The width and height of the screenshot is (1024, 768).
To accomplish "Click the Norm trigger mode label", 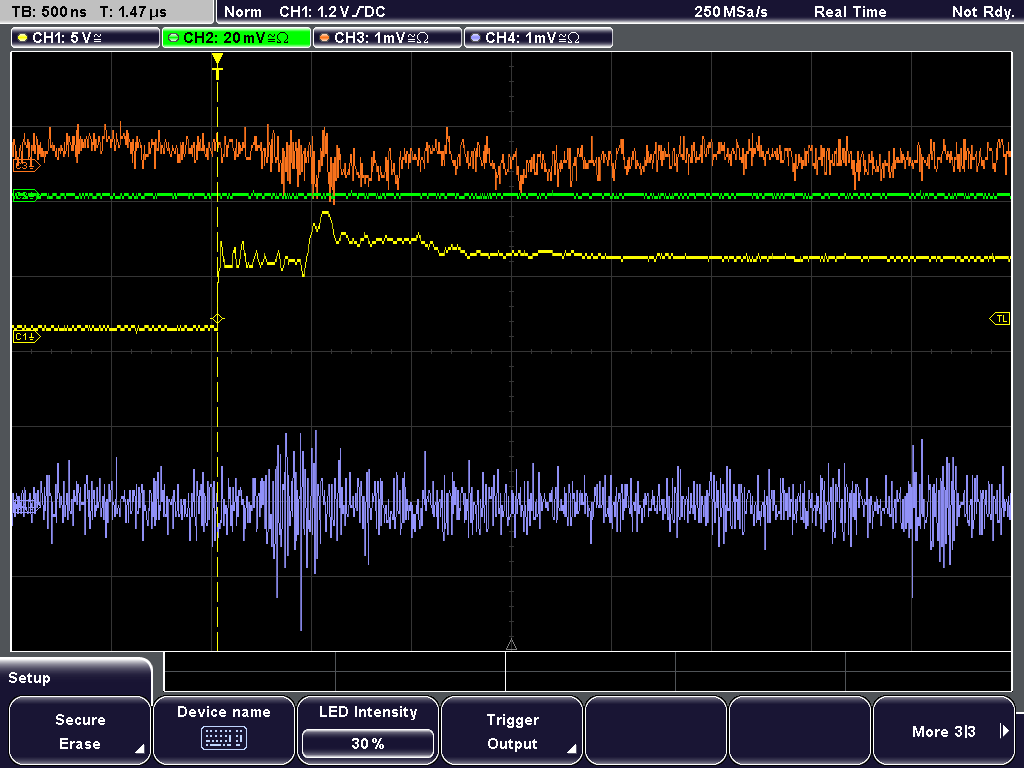I will coord(242,12).
